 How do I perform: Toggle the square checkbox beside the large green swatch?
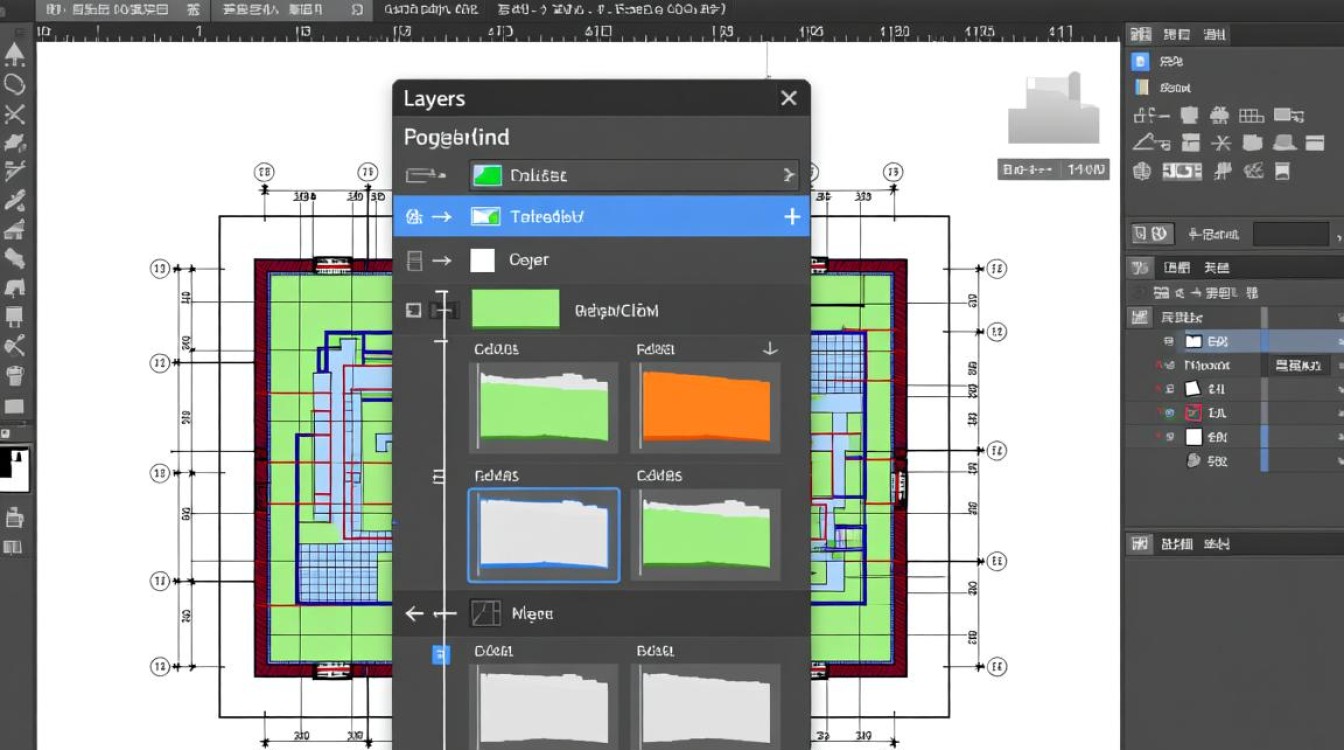coord(413,311)
